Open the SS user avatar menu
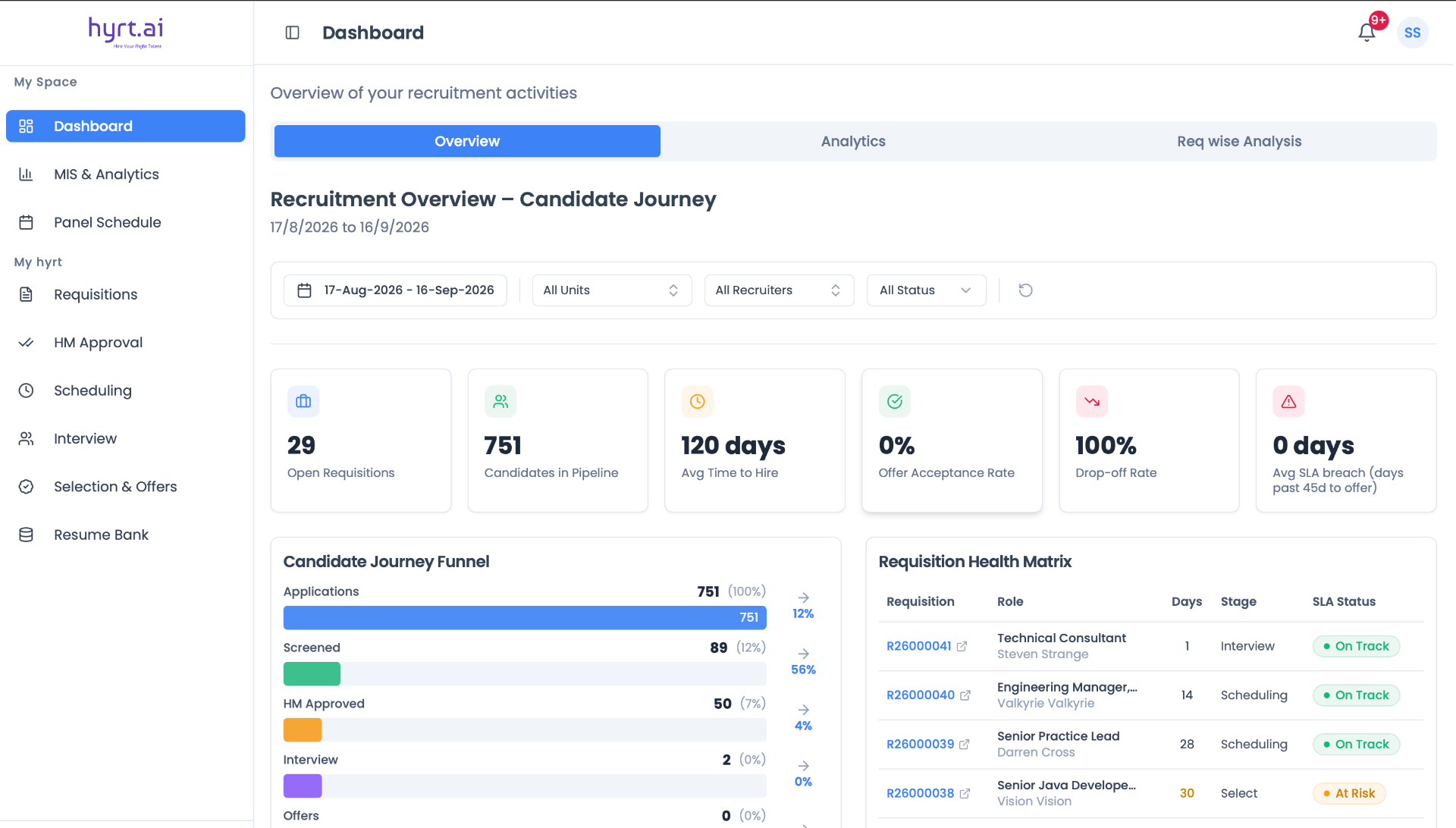1456x828 pixels. point(1412,33)
